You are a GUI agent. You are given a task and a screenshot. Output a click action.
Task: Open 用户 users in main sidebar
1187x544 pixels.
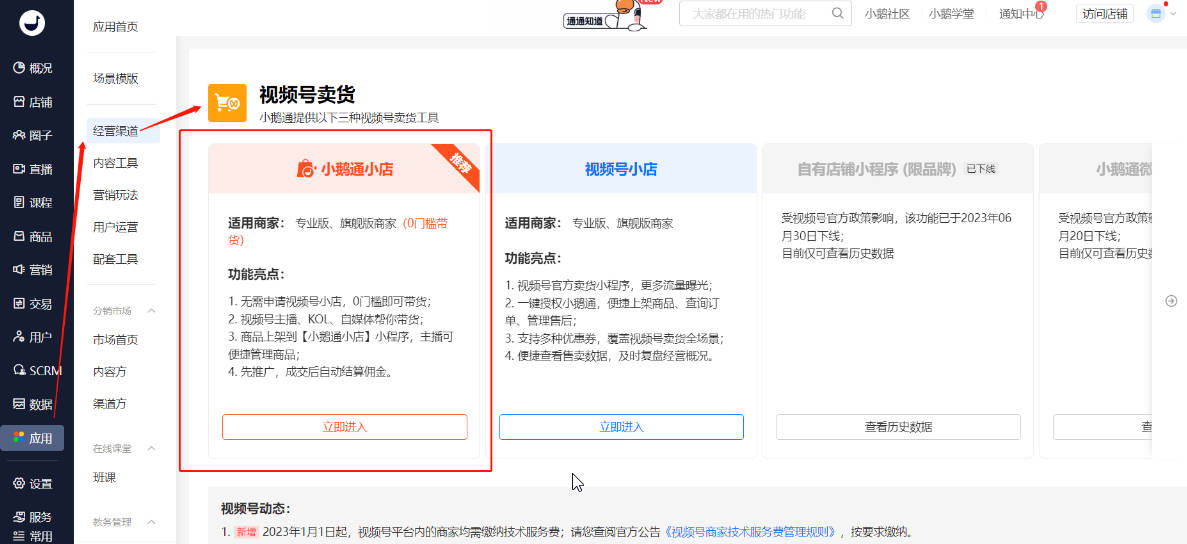pos(33,337)
